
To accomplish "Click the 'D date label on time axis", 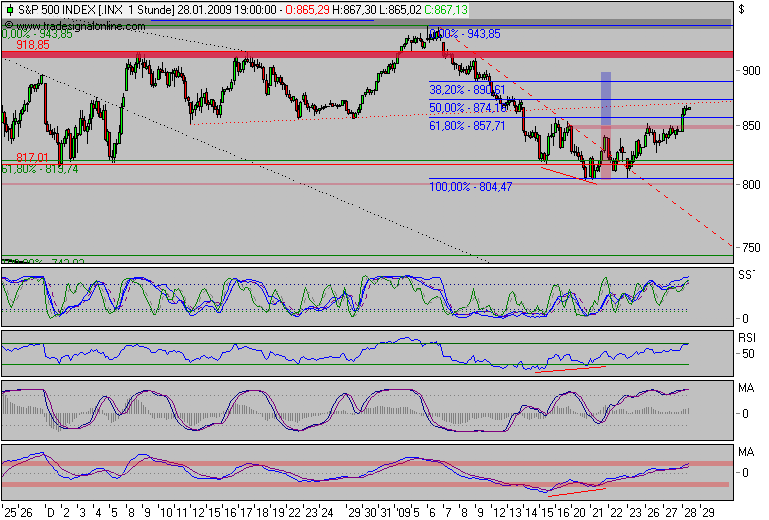I will point(49,512).
